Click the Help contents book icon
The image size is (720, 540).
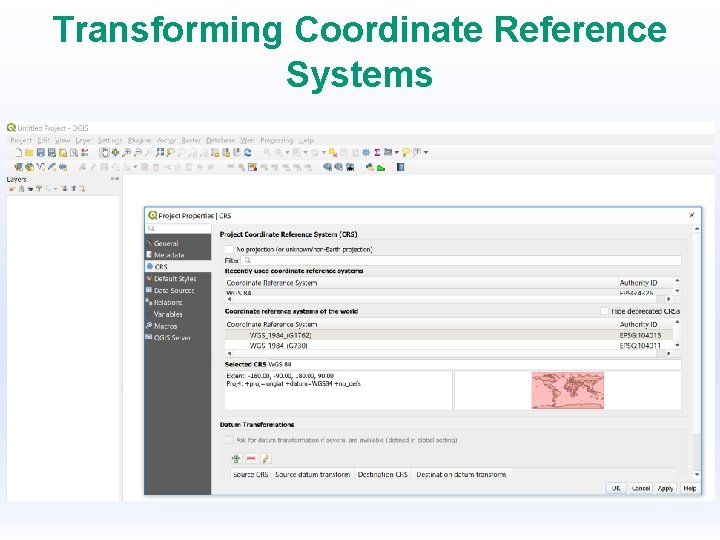[400, 168]
